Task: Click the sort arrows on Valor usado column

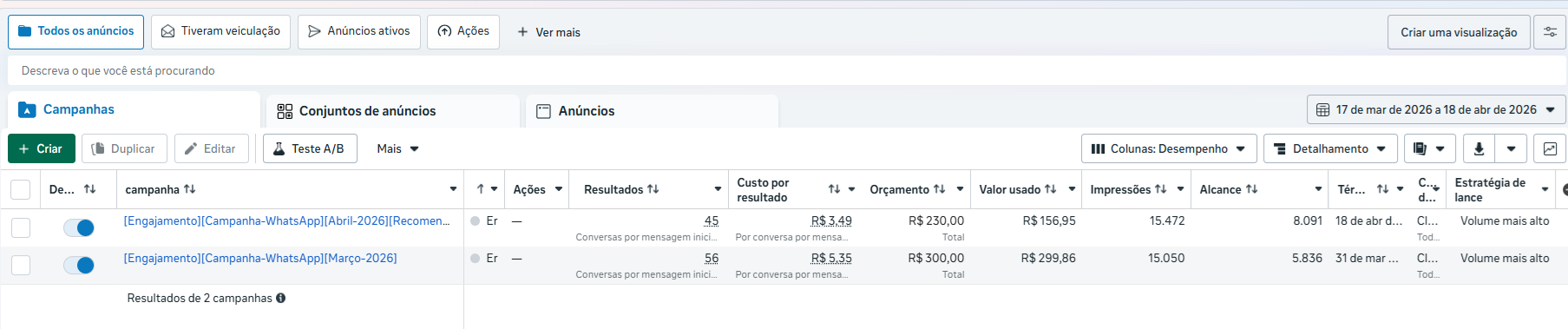Action: click(1050, 189)
